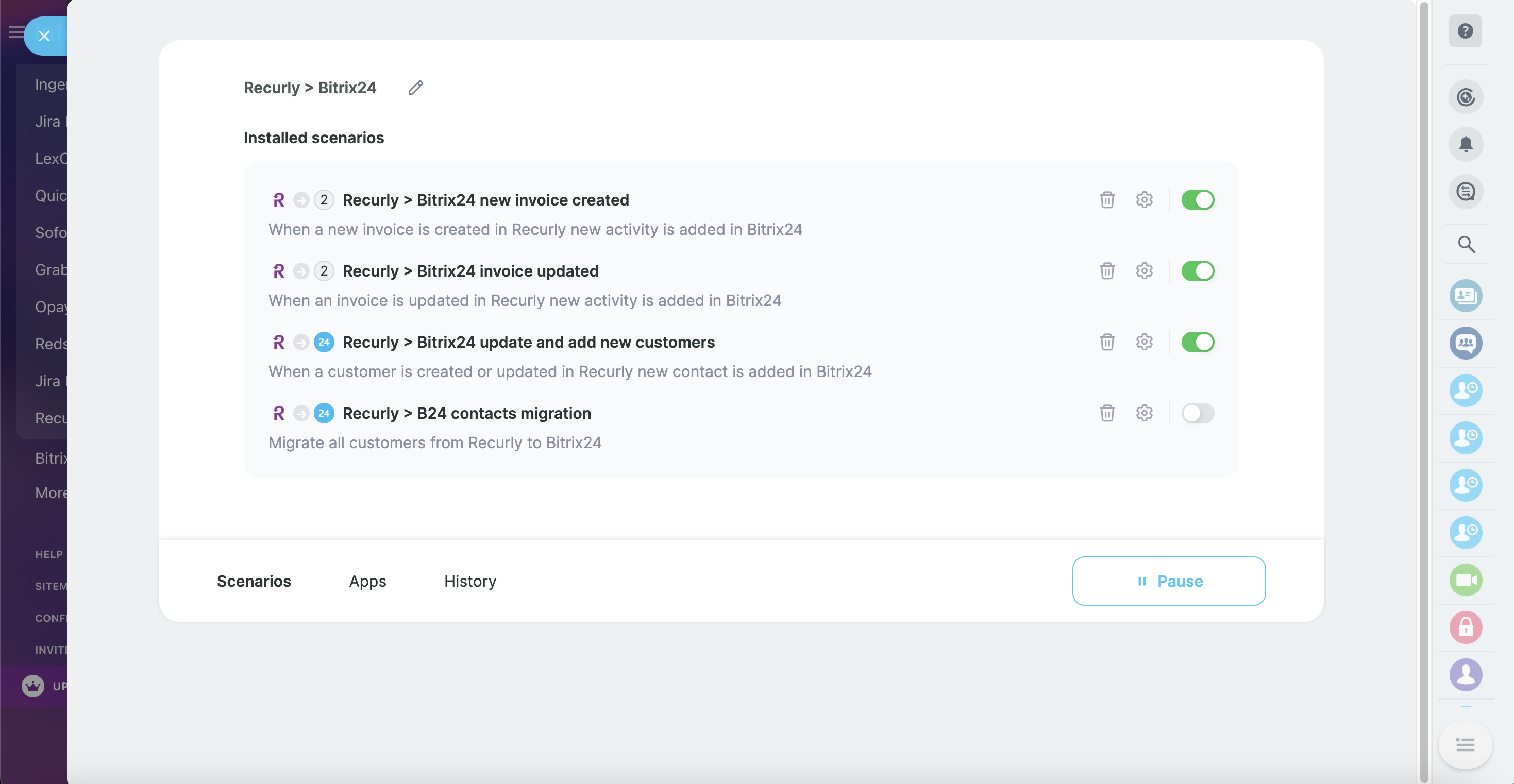Open settings gear for invoice updated scenario

point(1143,271)
